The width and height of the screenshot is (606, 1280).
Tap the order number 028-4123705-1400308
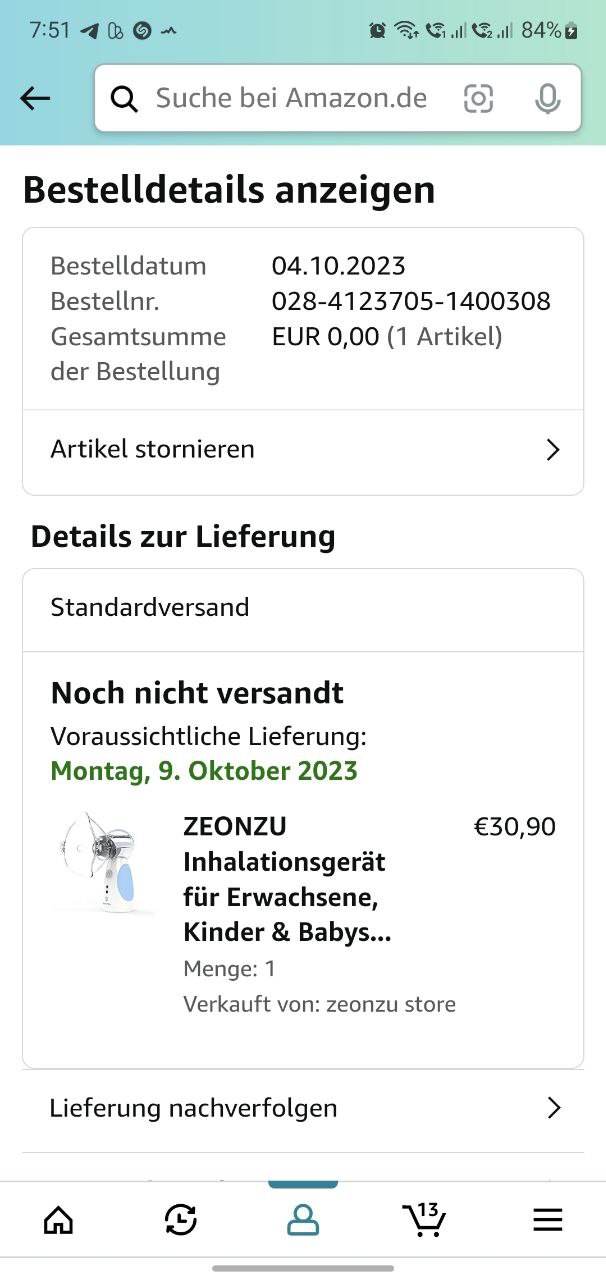pyautogui.click(x=411, y=301)
